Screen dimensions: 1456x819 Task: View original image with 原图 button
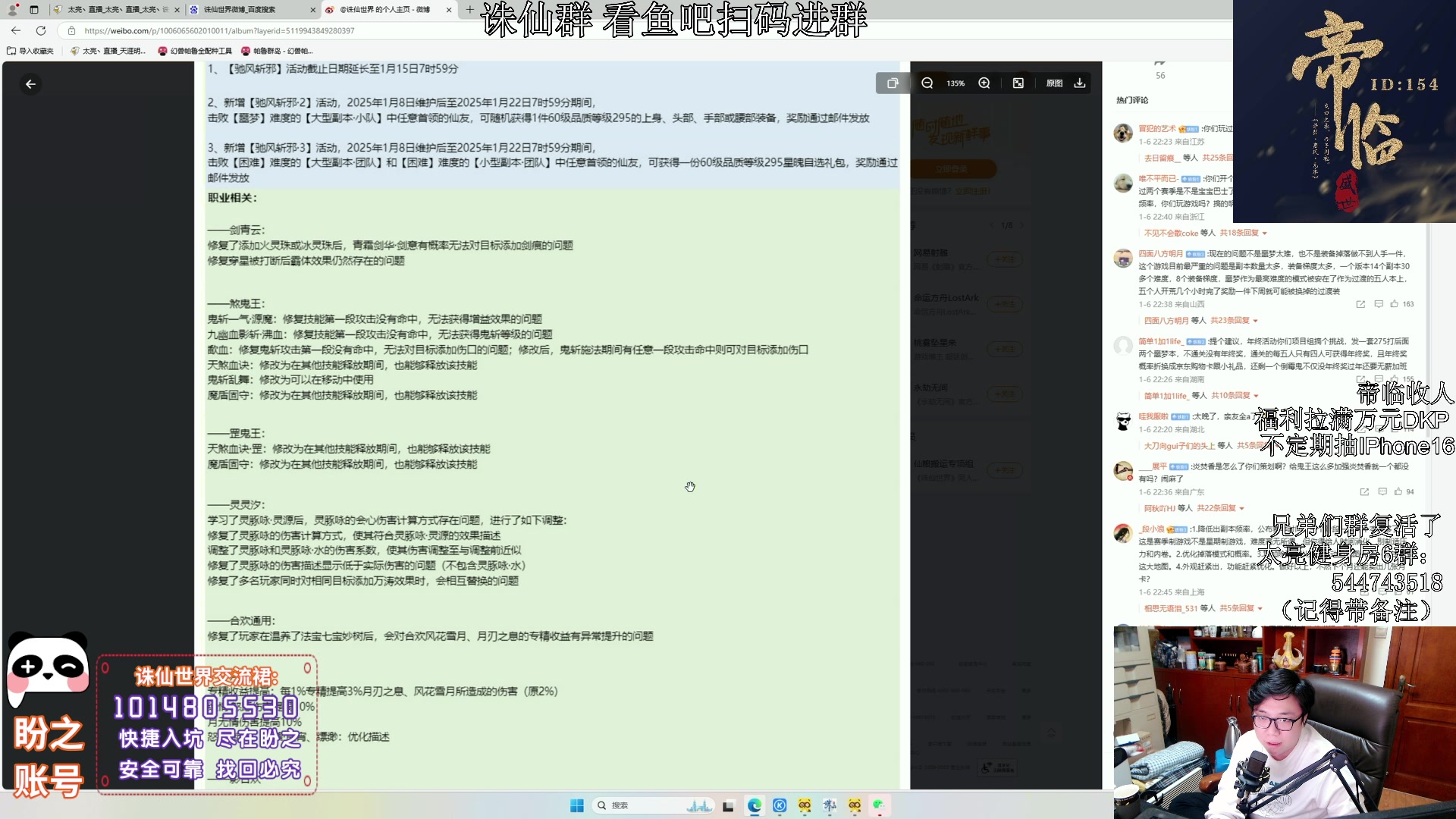point(1054,83)
